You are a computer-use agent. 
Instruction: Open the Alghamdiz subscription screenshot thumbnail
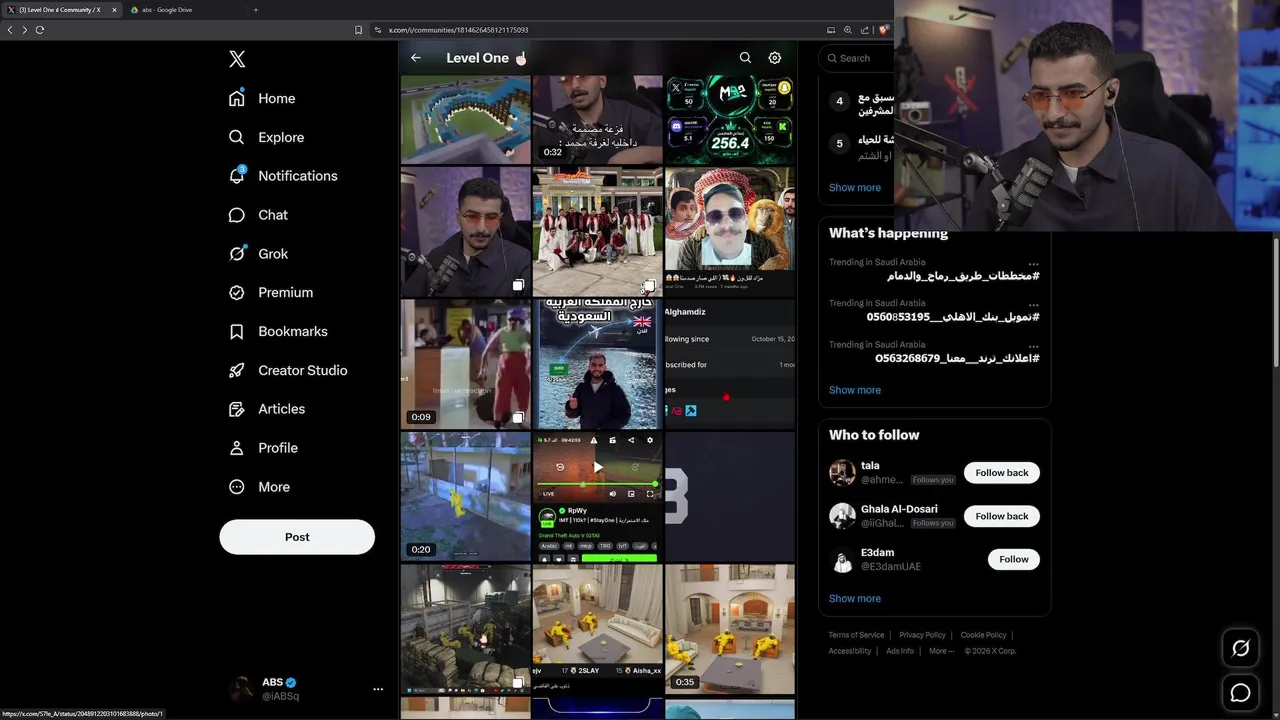pyautogui.click(x=730, y=364)
